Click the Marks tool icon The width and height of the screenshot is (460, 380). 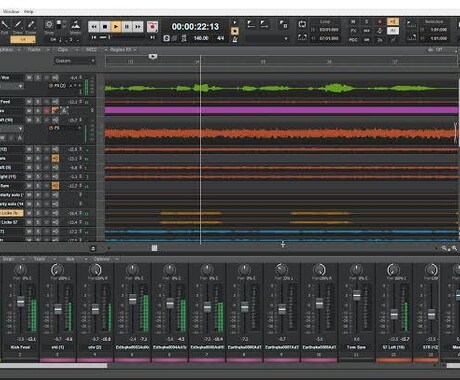coord(76,25)
